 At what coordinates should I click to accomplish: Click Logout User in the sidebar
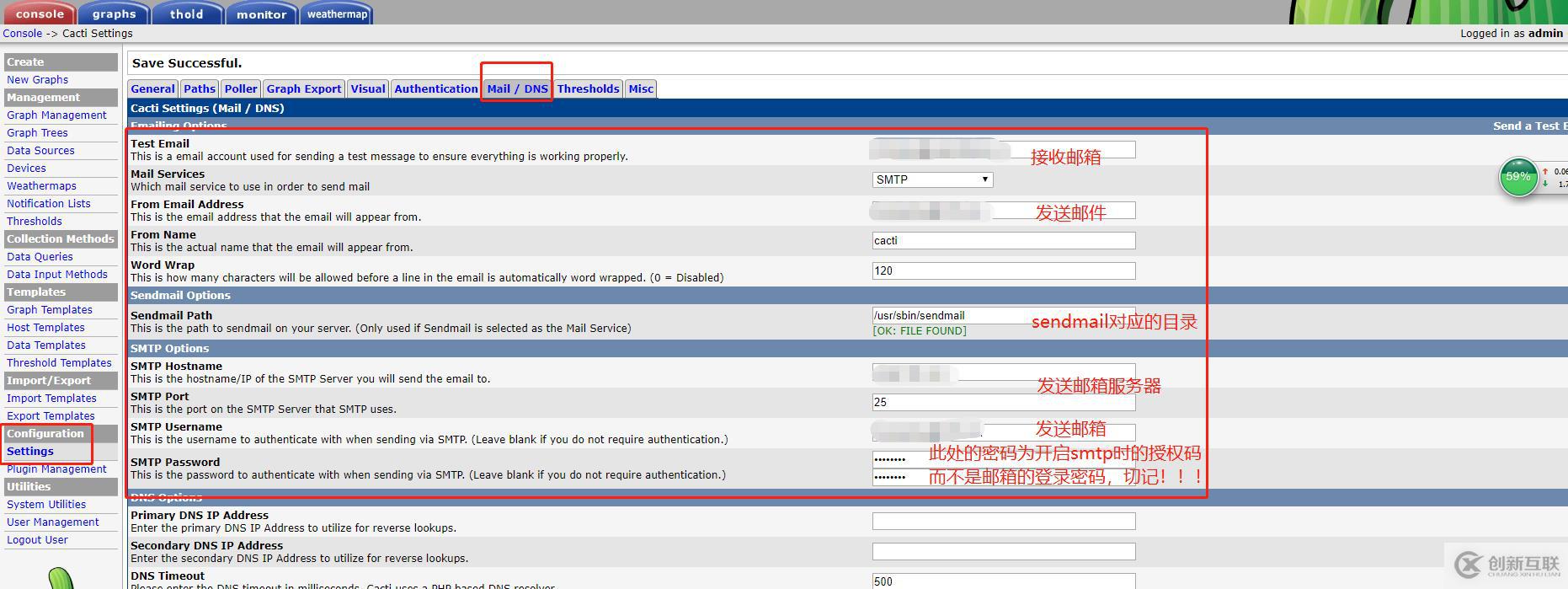pos(37,540)
